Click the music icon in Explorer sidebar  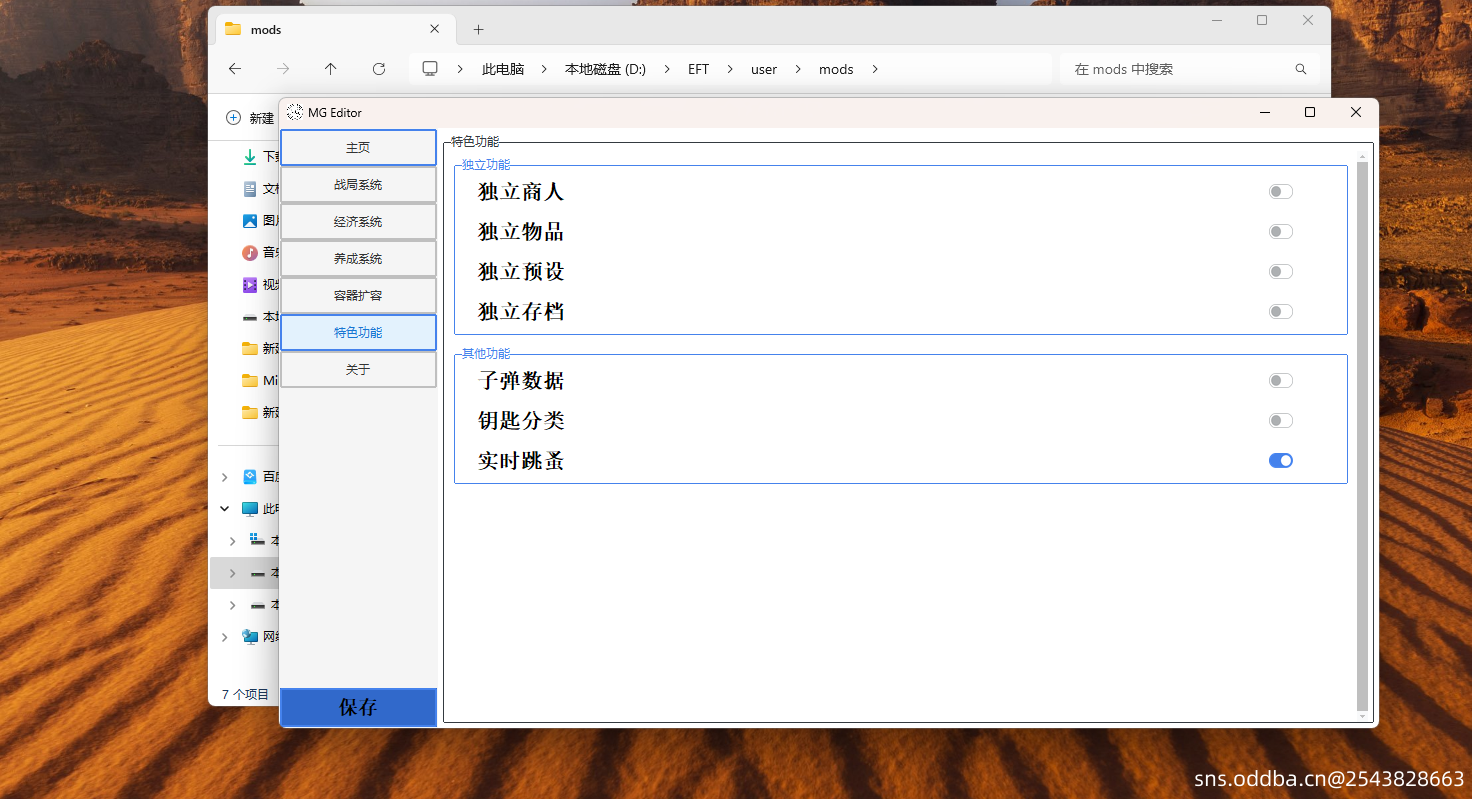coord(250,253)
